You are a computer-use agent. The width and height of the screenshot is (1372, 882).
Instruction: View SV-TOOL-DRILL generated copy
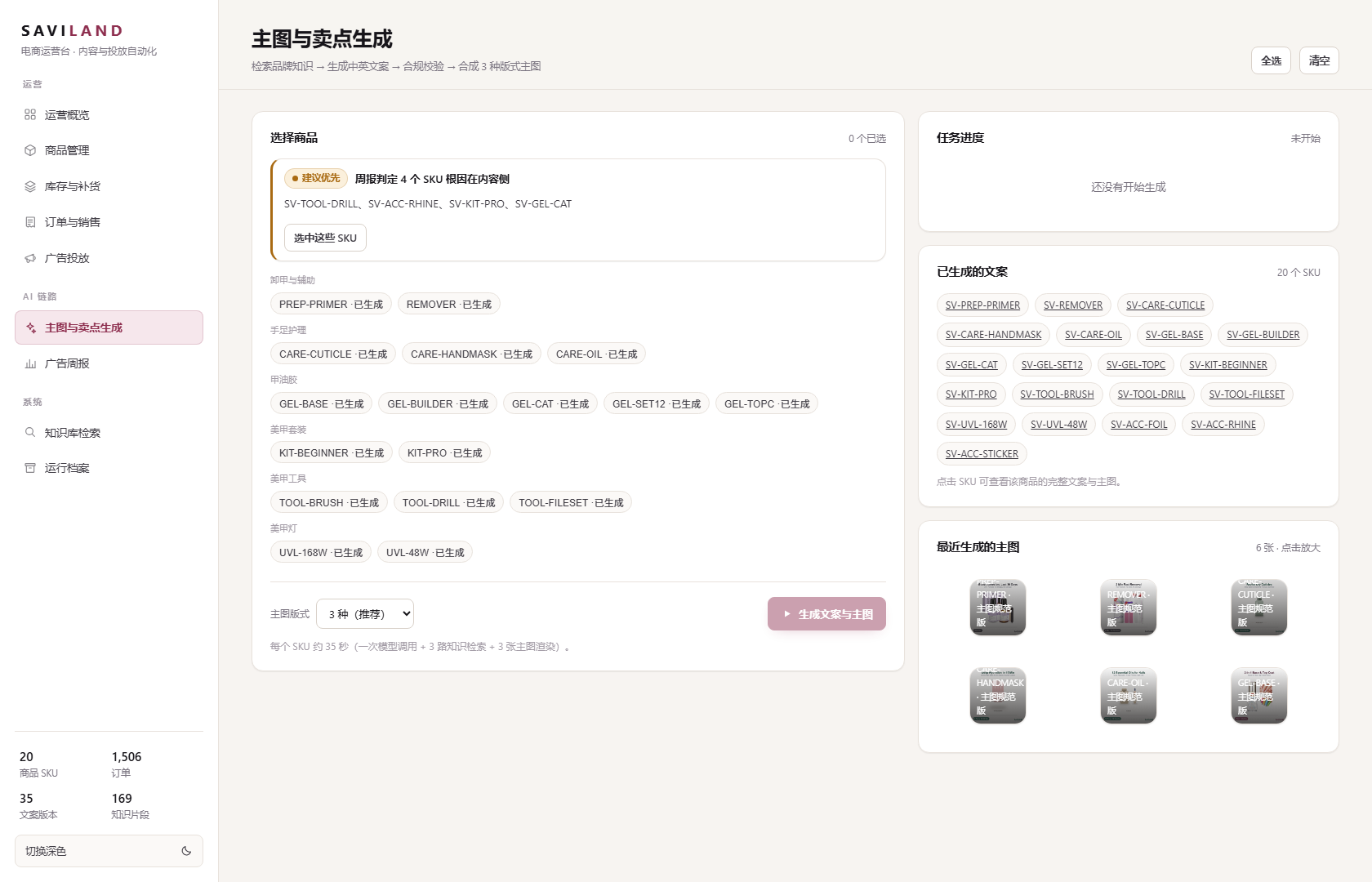[1151, 394]
